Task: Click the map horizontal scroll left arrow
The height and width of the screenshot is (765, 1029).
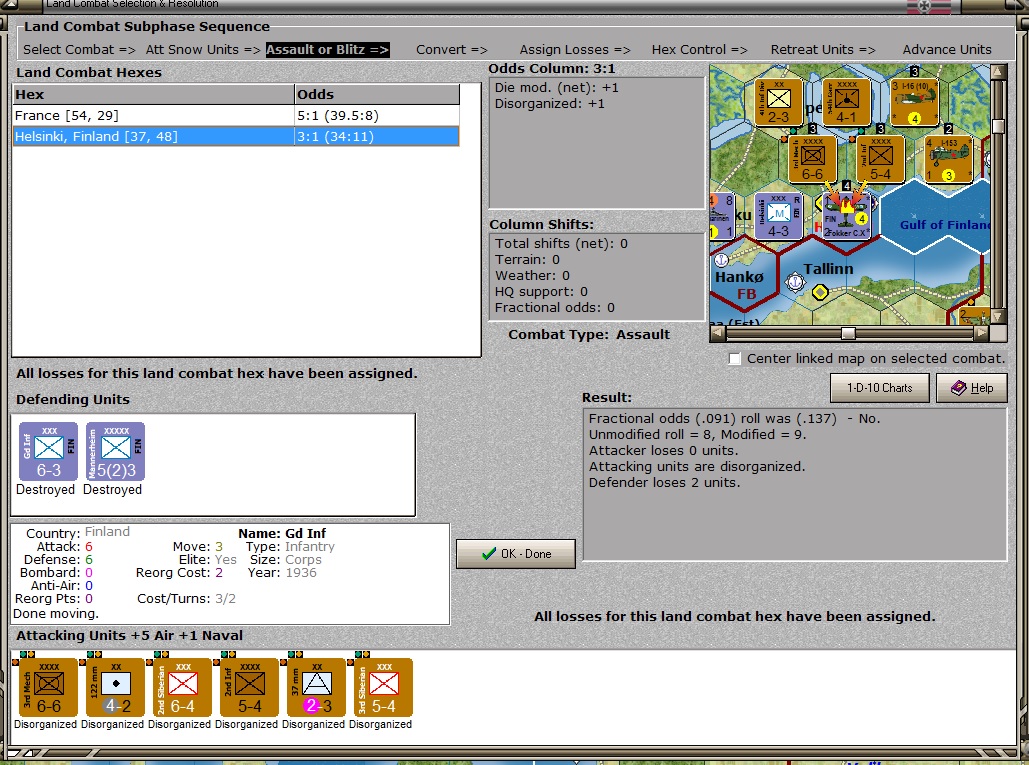Action: point(718,333)
